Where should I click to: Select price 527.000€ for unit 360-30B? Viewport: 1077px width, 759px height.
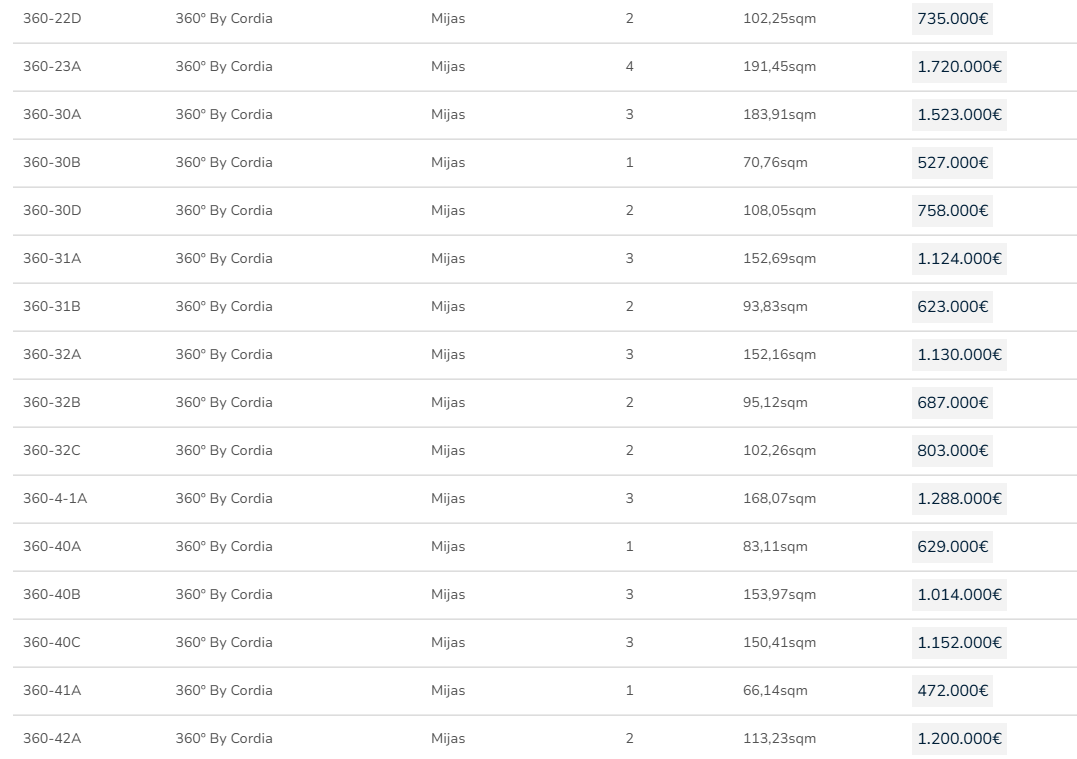(952, 163)
